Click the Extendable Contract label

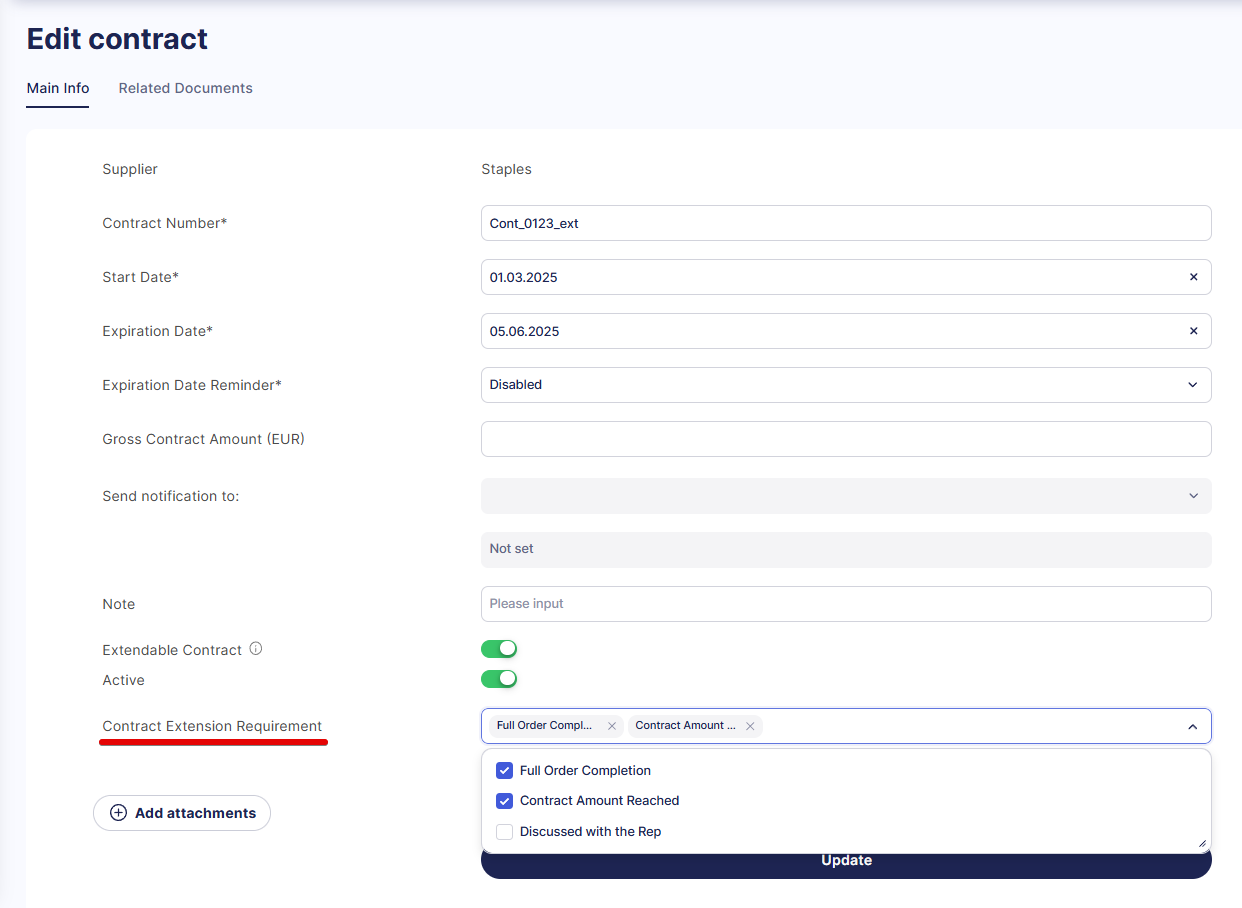click(172, 650)
